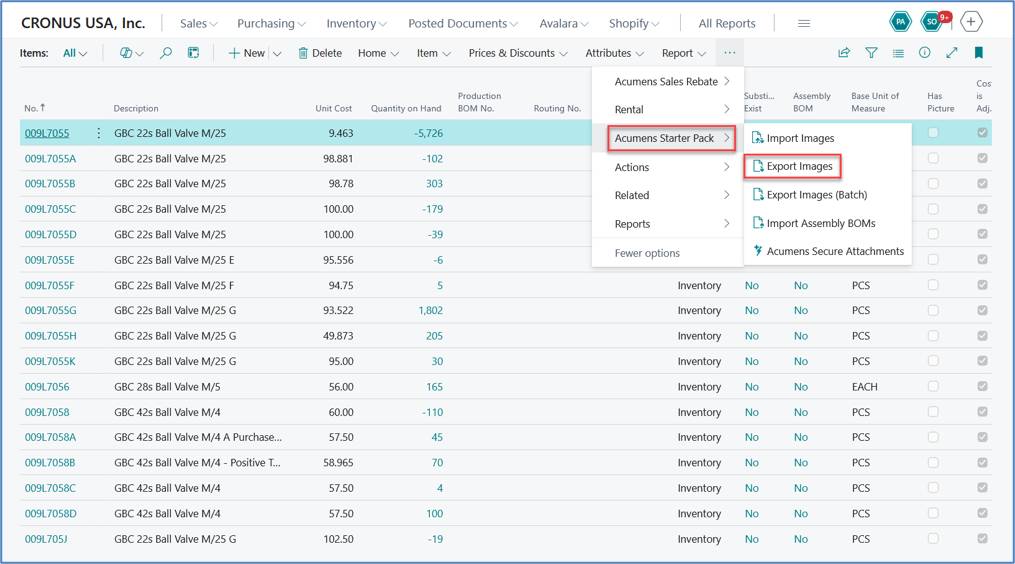Click the share page icon
This screenshot has height=564, width=1015.
pos(844,53)
